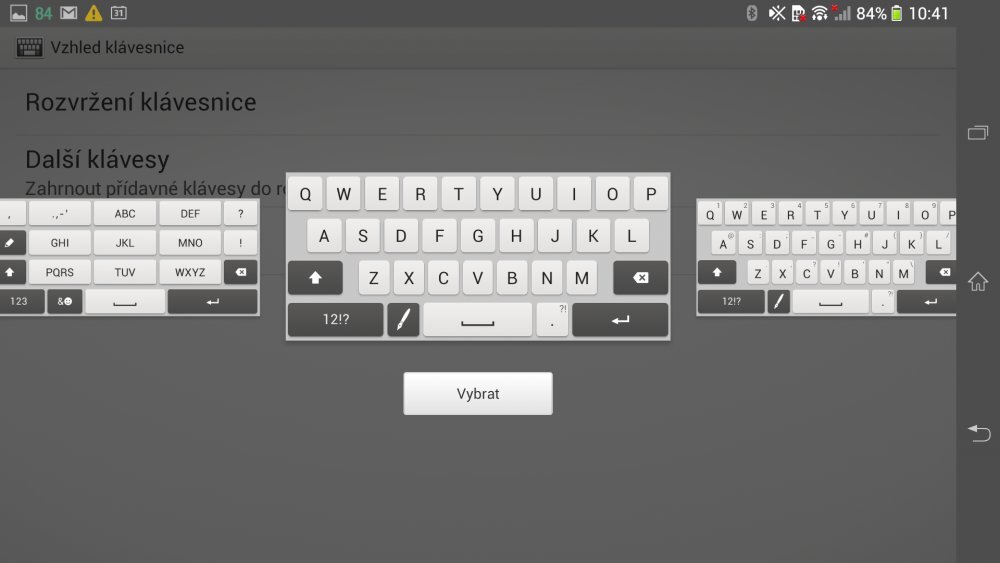Tap the backspace key on center keyboard
The image size is (1000, 563).
coord(640,278)
